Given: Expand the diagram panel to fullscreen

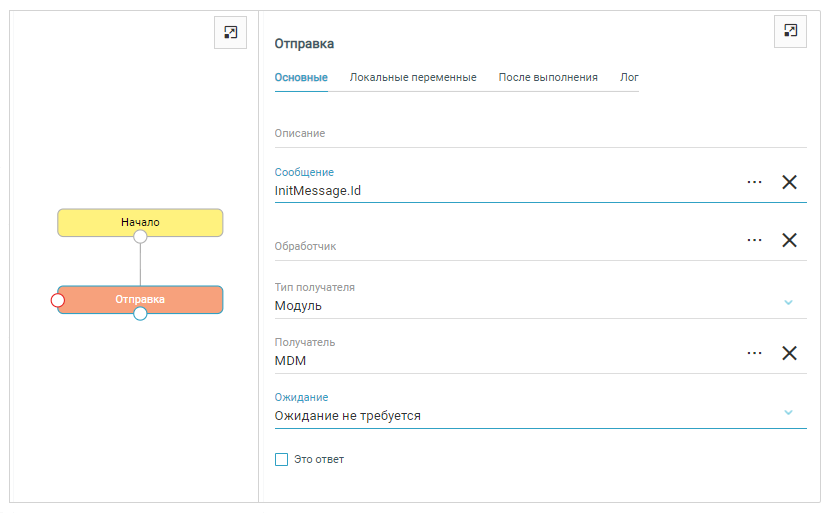Looking at the screenshot, I should (231, 33).
